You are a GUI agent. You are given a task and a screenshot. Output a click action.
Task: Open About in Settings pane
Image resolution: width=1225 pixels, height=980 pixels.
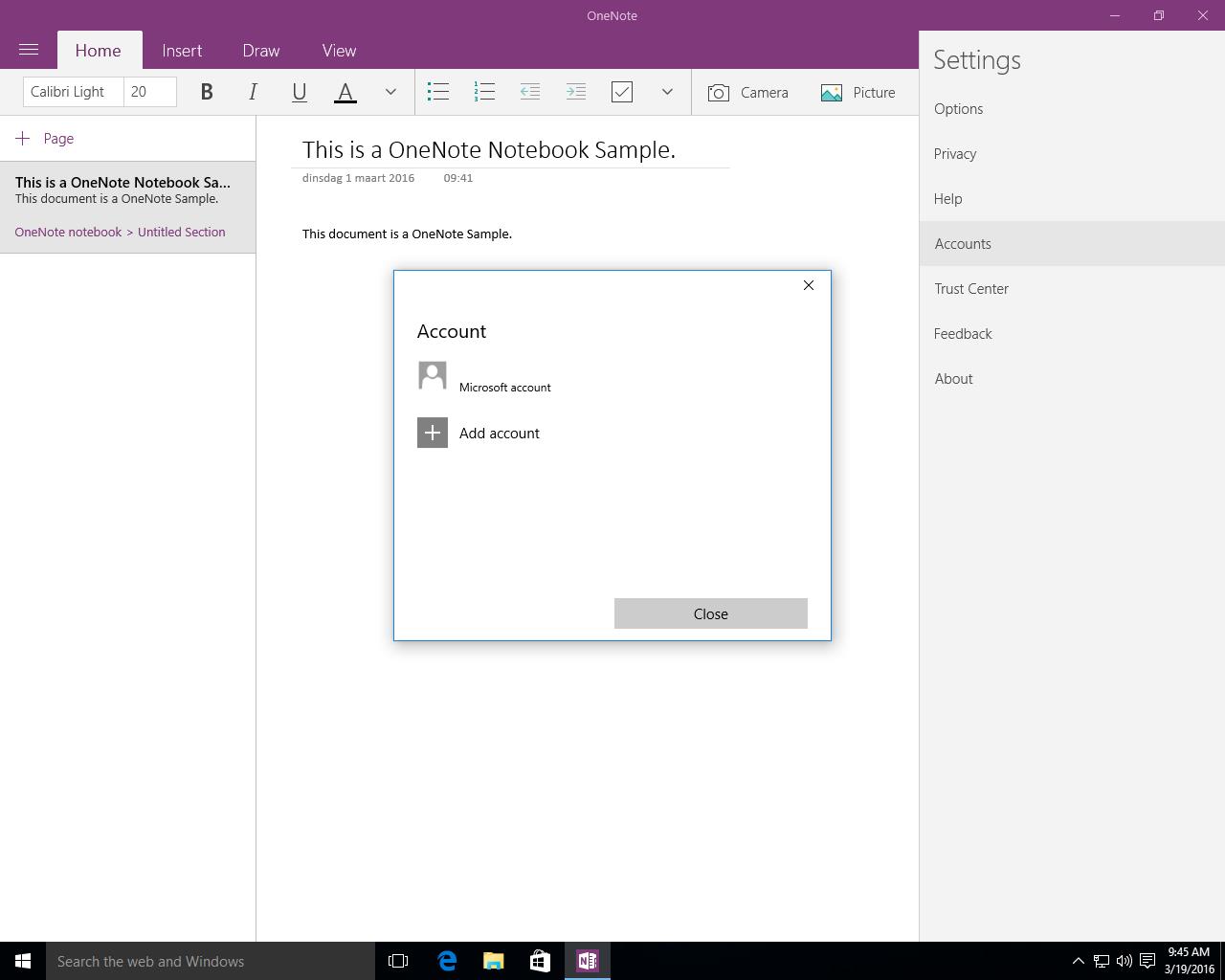(x=1072, y=379)
